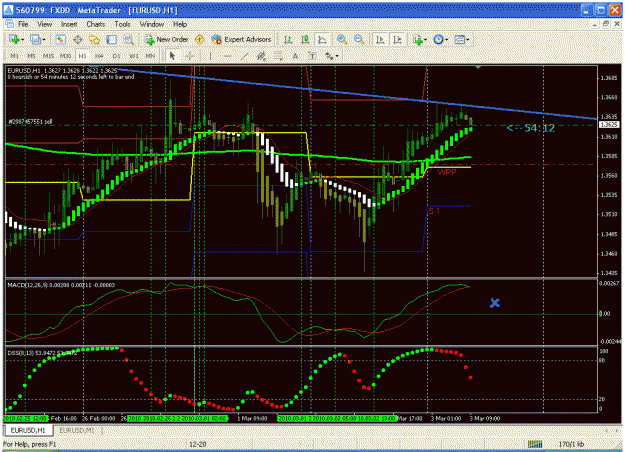Select the trendline drawing tool
The width and height of the screenshot is (625, 452).
coord(244,56)
